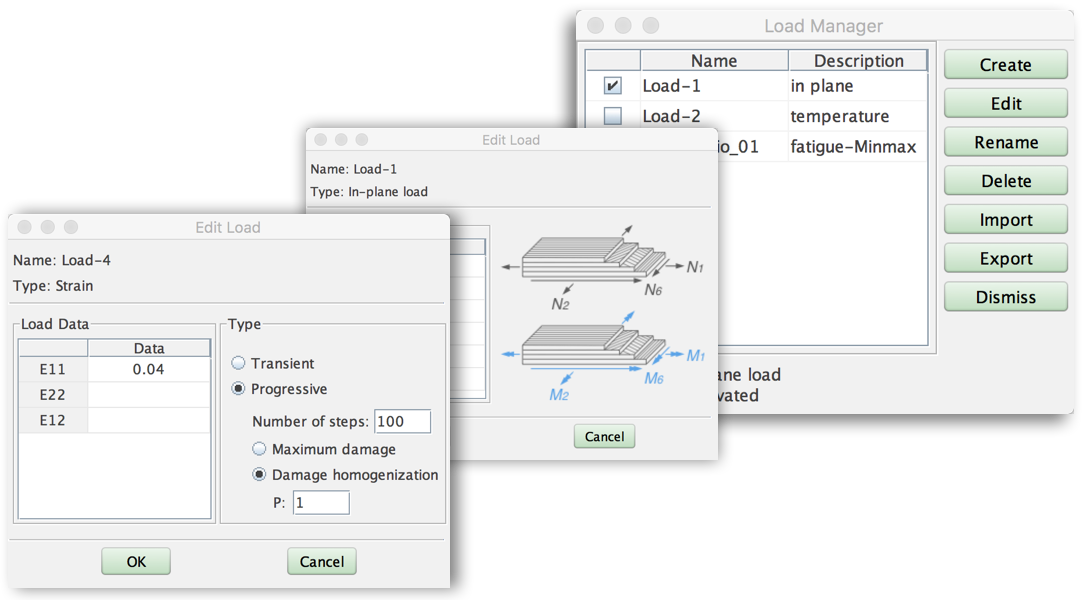
Task: Click the Number of steps field
Action: [402, 422]
